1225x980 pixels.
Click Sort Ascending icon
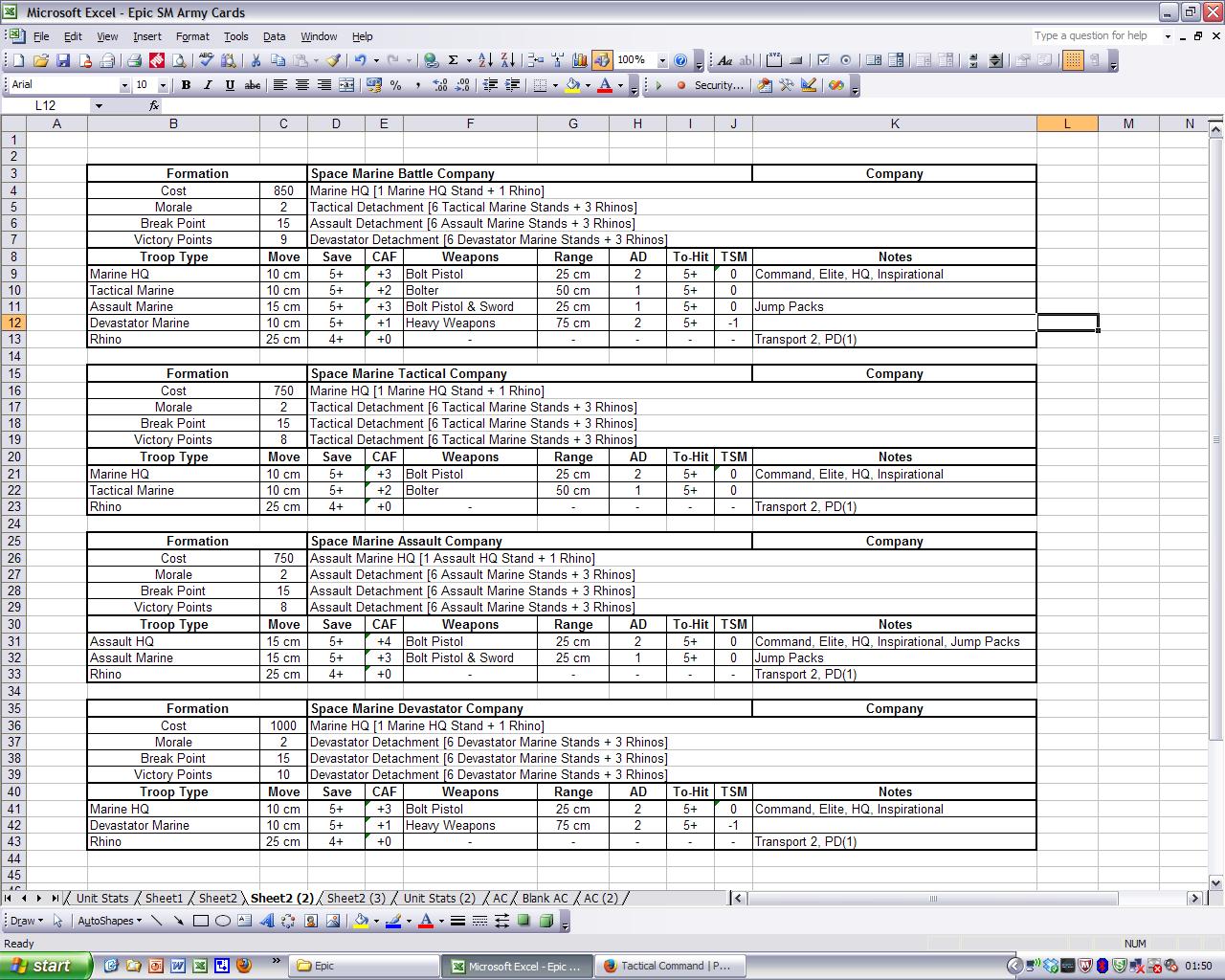[485, 60]
